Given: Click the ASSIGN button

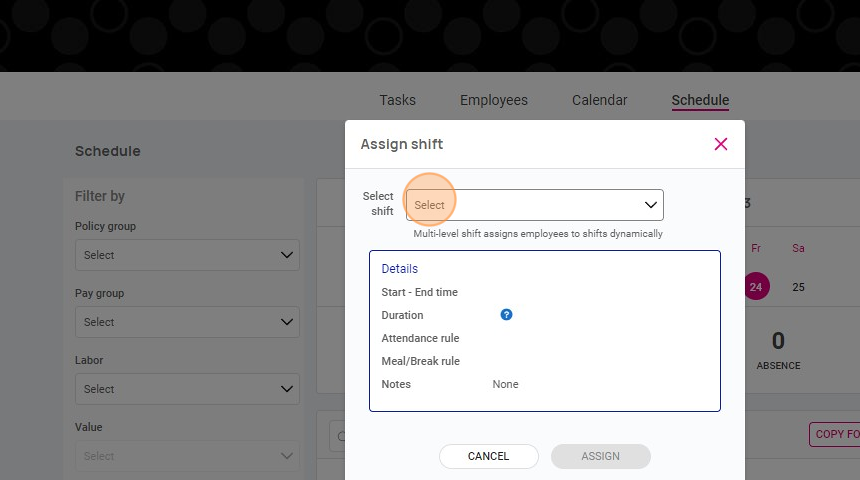Looking at the screenshot, I should (x=601, y=456).
